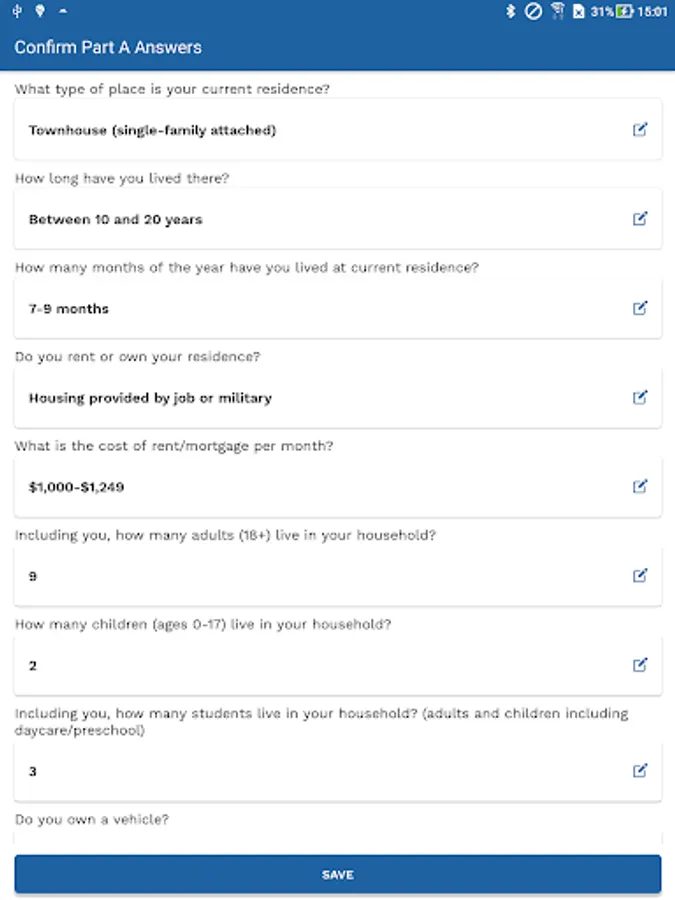Tap the children count field showing 2
Screen dimensions: 675x900
300,666
